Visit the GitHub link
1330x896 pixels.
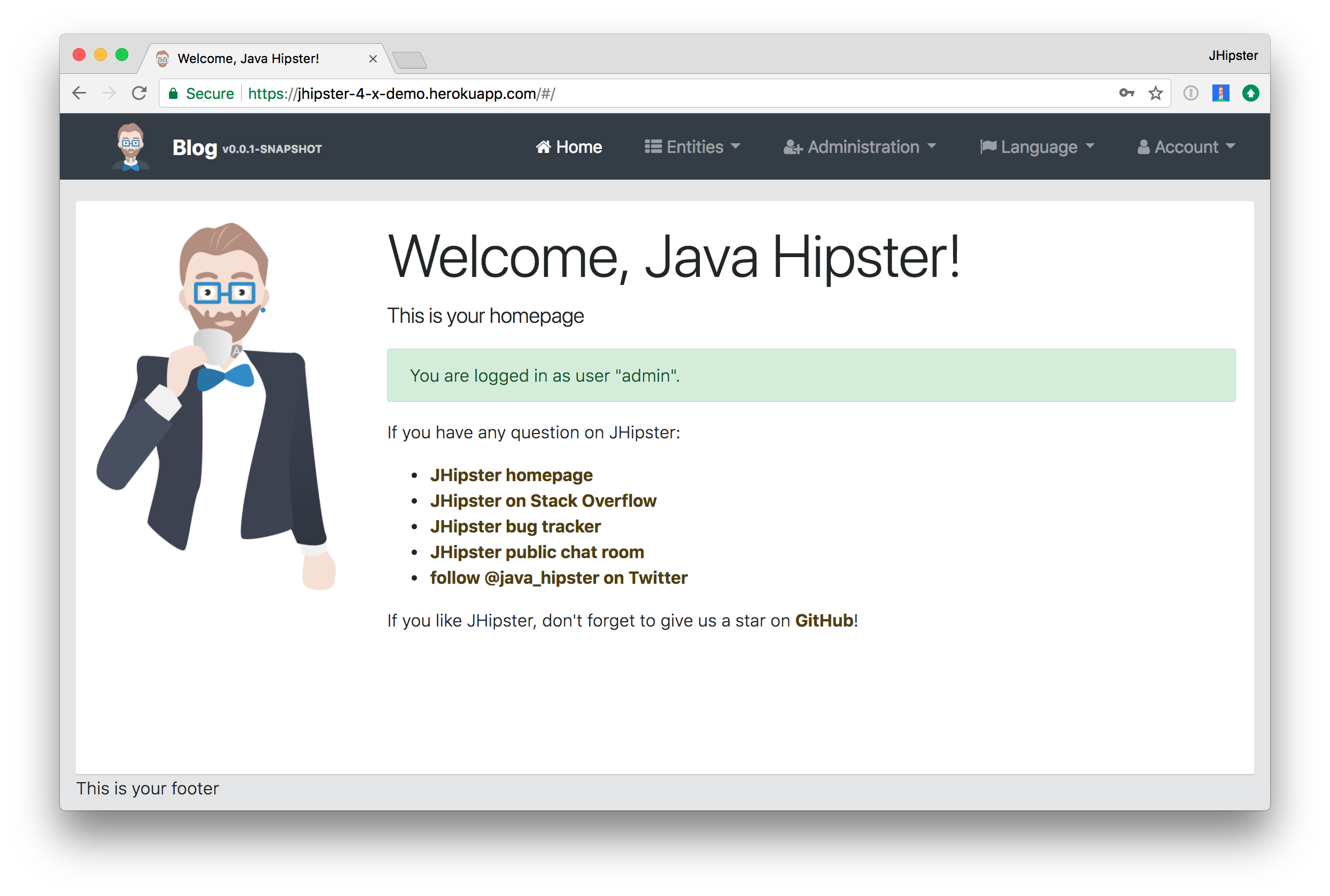[824, 621]
